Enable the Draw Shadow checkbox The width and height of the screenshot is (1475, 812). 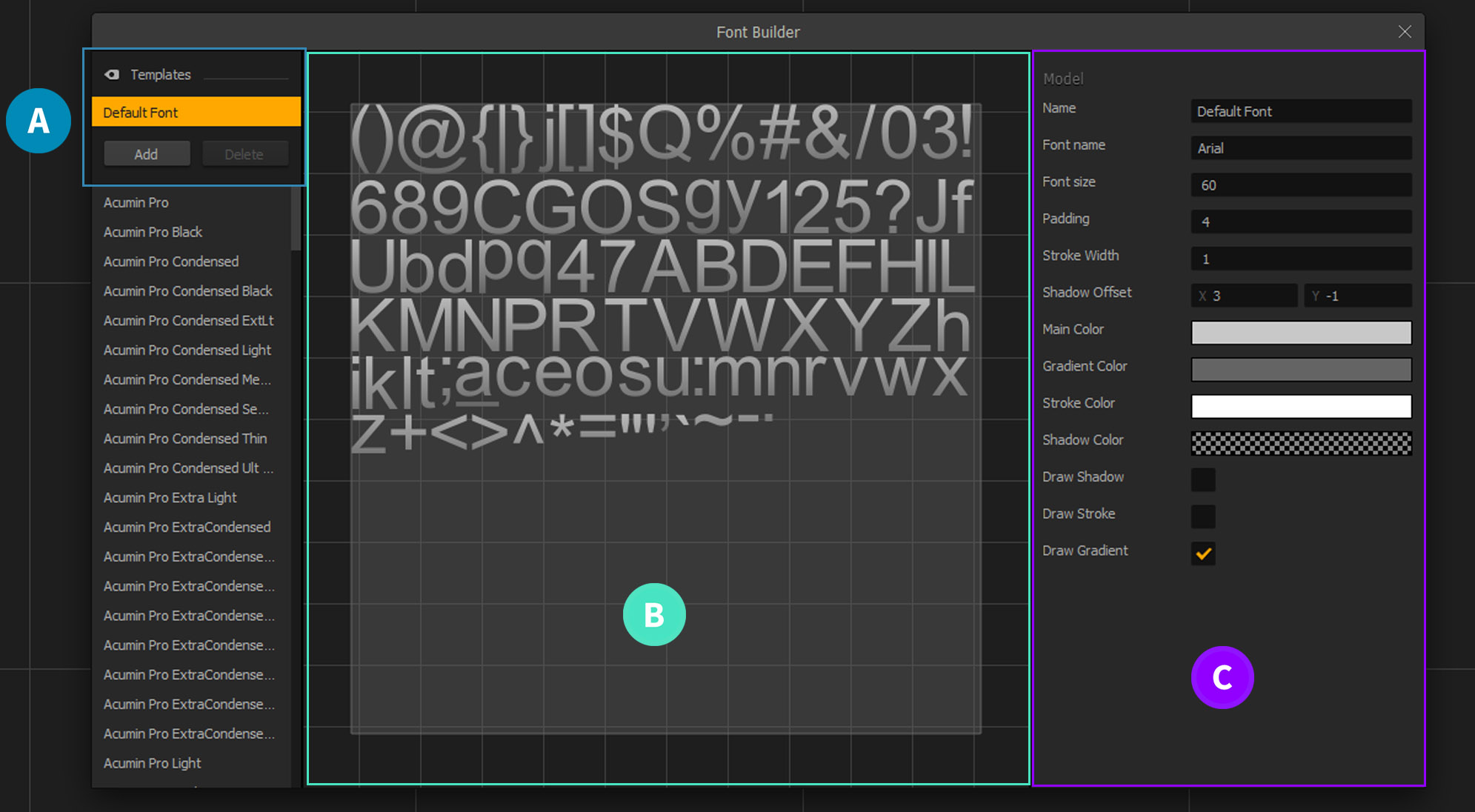1203,479
